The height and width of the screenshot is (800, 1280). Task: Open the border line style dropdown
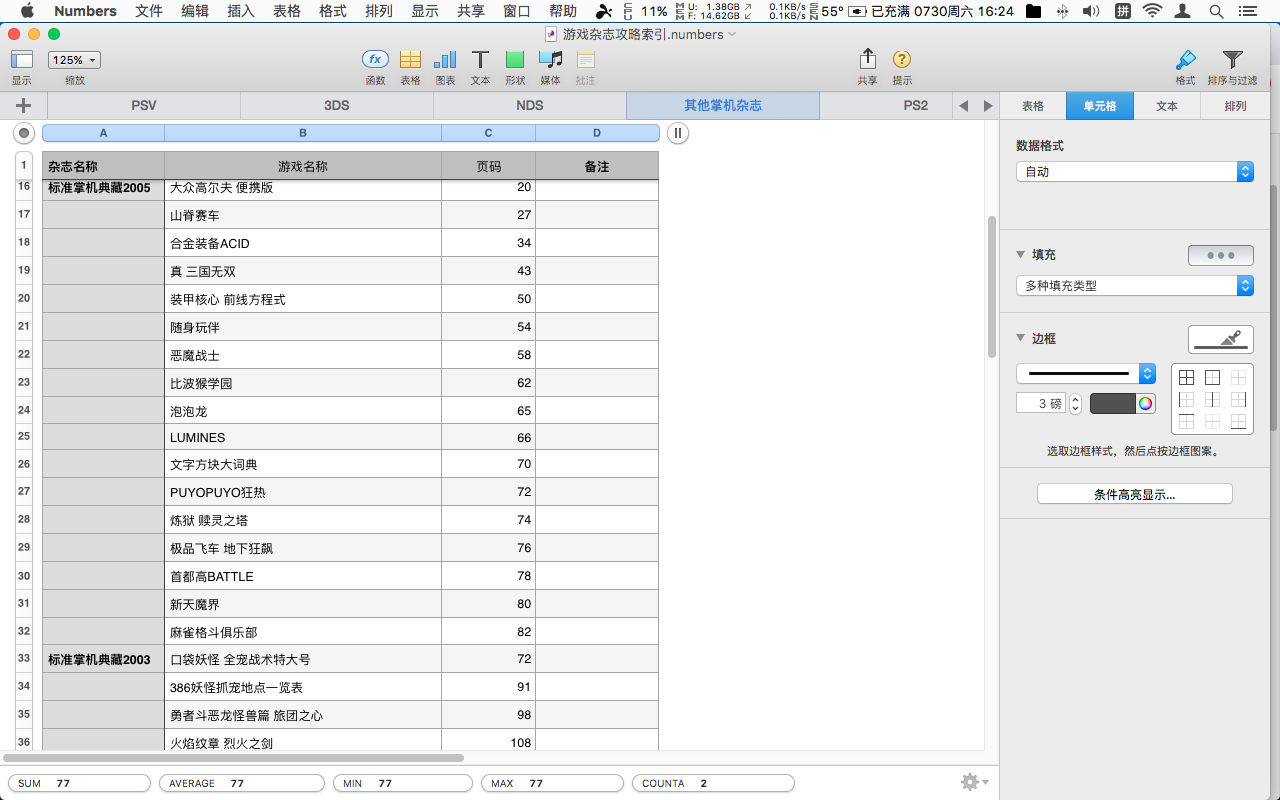[x=1086, y=374]
